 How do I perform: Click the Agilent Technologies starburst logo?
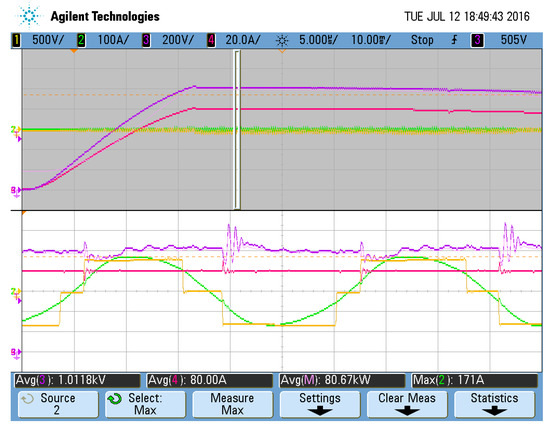29,16
